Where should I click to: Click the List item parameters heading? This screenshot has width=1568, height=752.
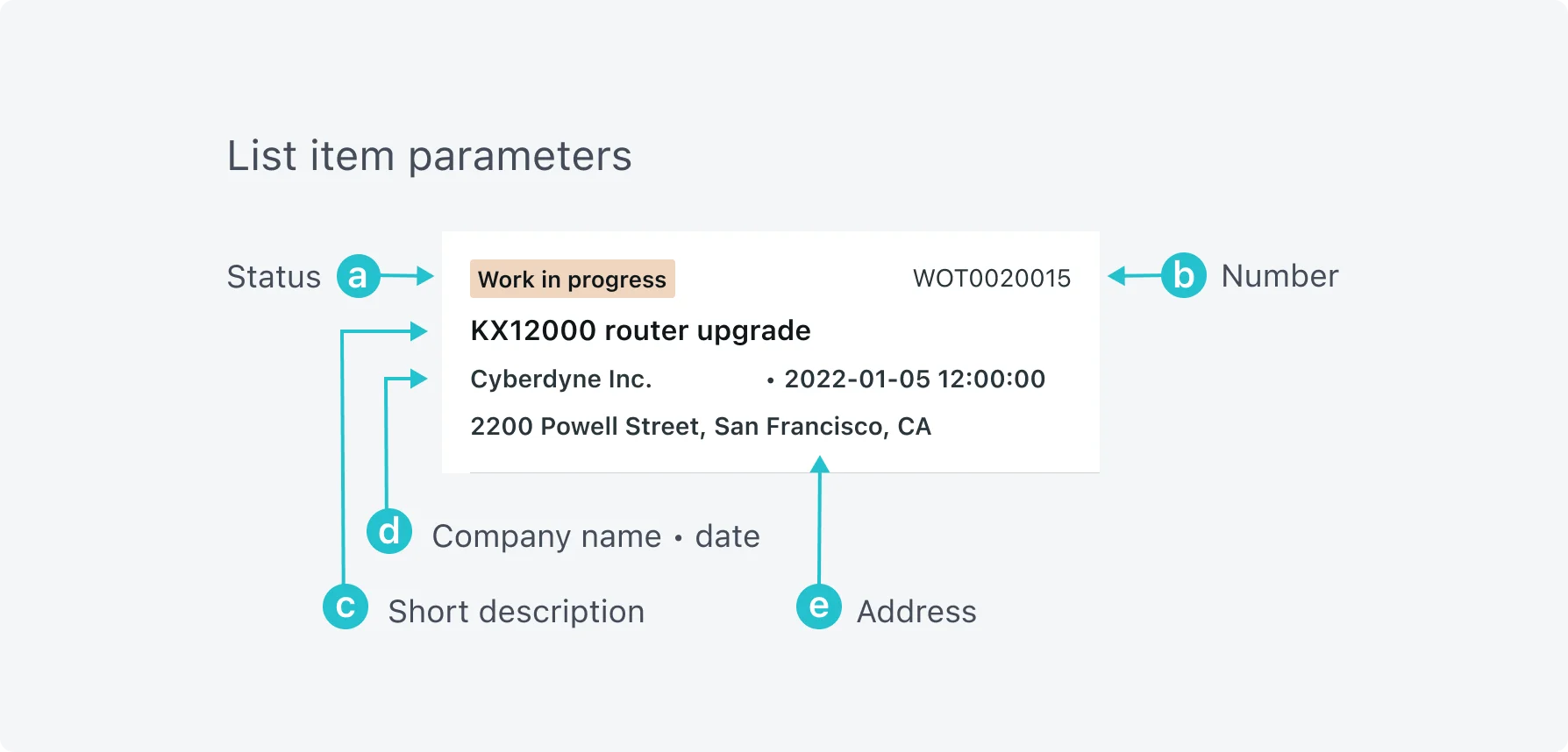click(x=429, y=156)
